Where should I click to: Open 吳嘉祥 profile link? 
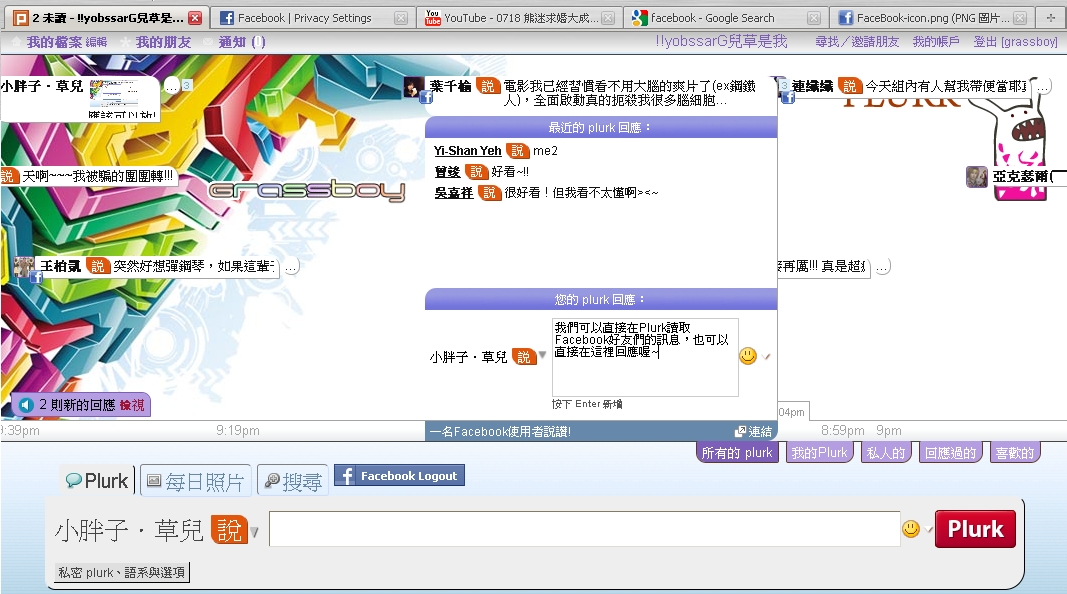tap(454, 193)
